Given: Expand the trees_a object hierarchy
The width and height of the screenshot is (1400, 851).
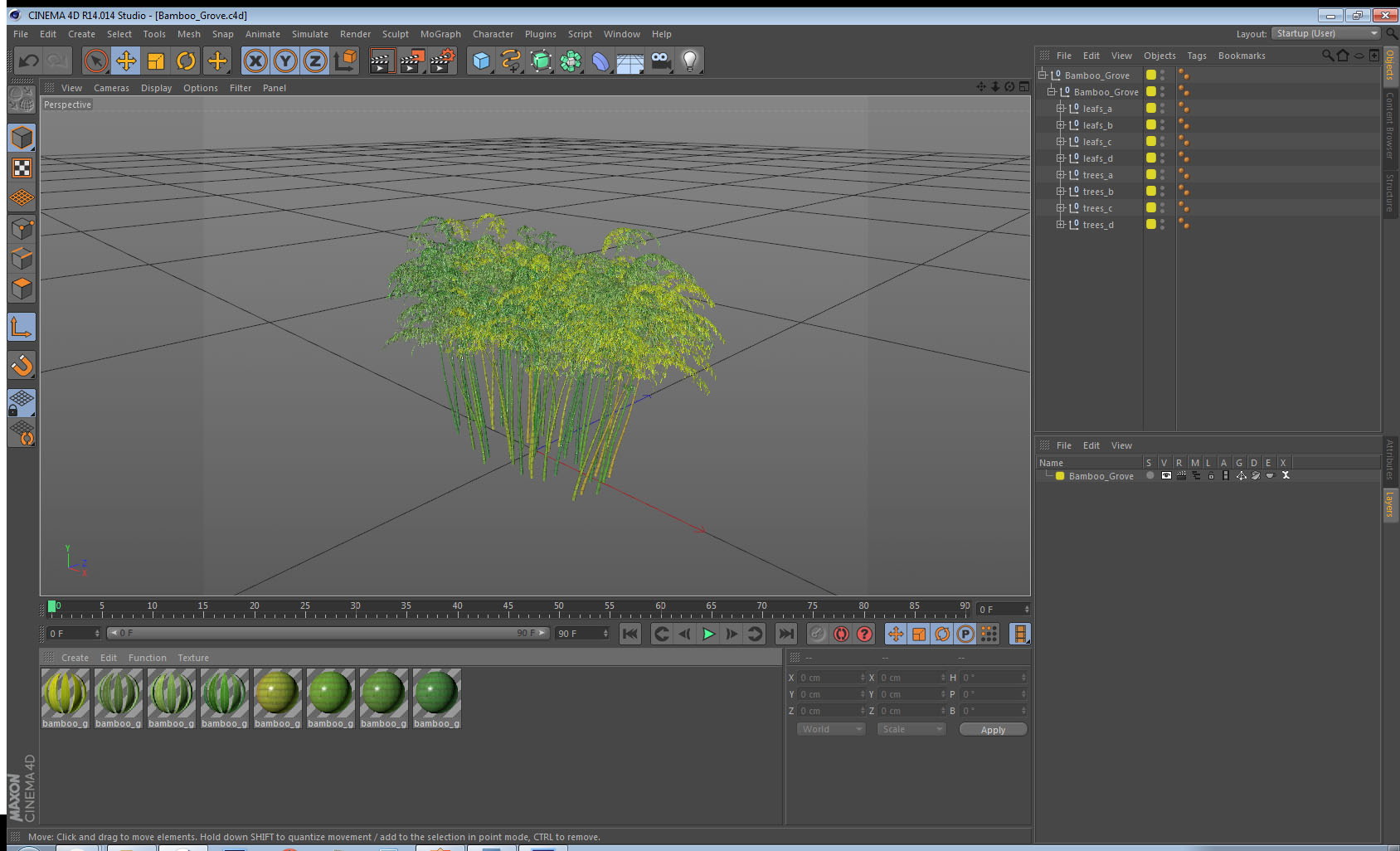Looking at the screenshot, I should (x=1060, y=175).
